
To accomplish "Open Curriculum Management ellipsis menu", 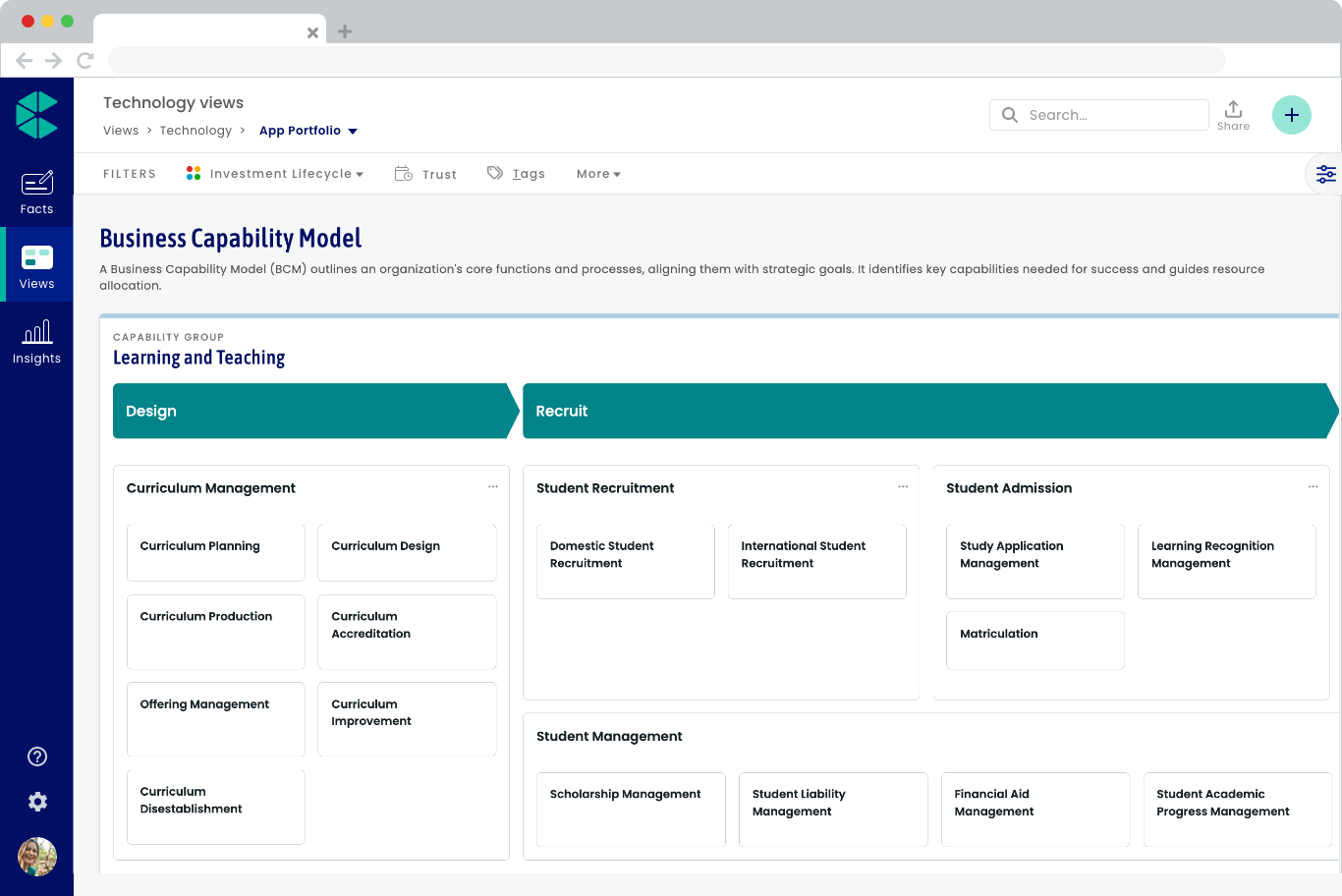I will tap(493, 487).
